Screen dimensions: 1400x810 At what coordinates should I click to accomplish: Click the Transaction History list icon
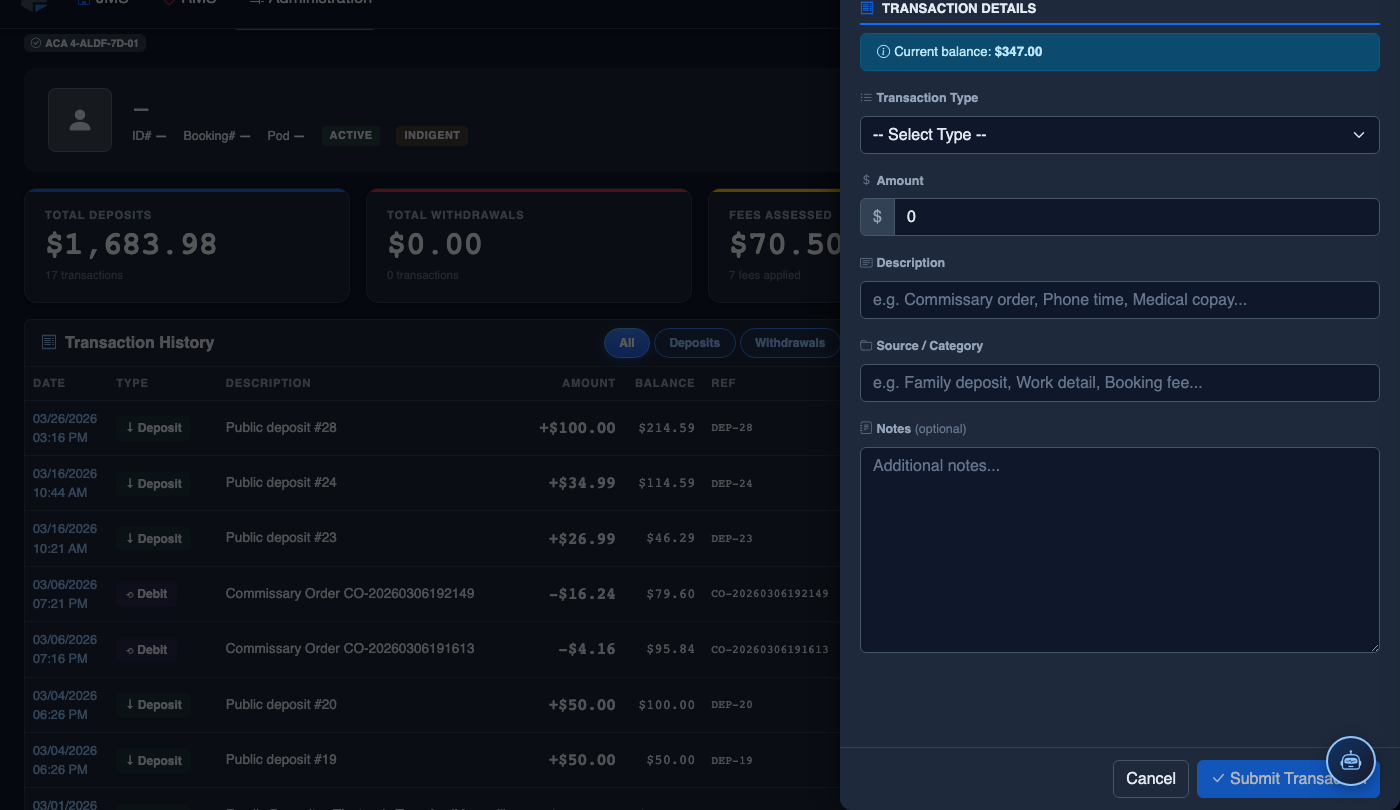coord(48,342)
